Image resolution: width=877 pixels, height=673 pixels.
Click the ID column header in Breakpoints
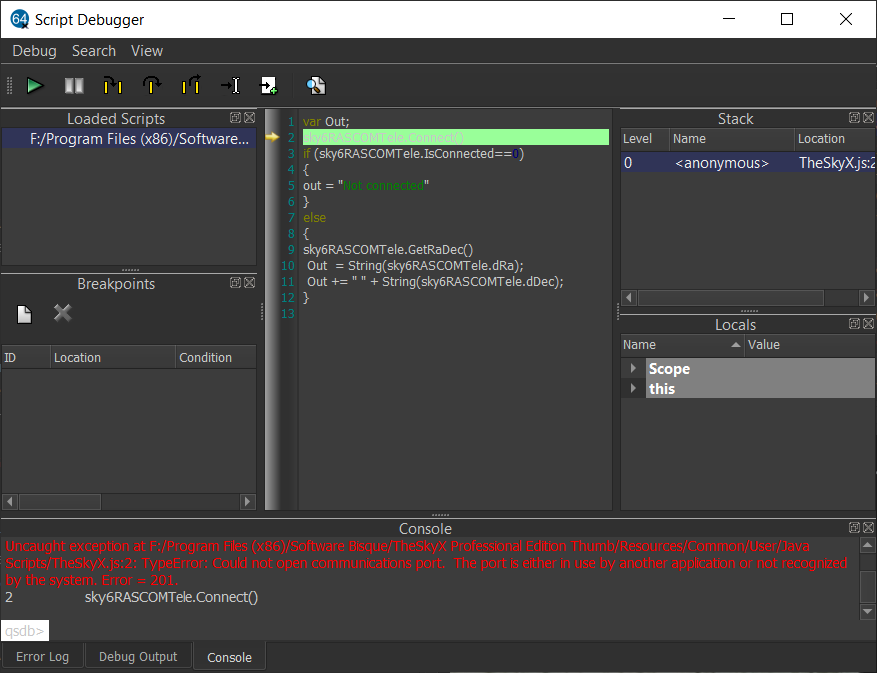[26, 357]
